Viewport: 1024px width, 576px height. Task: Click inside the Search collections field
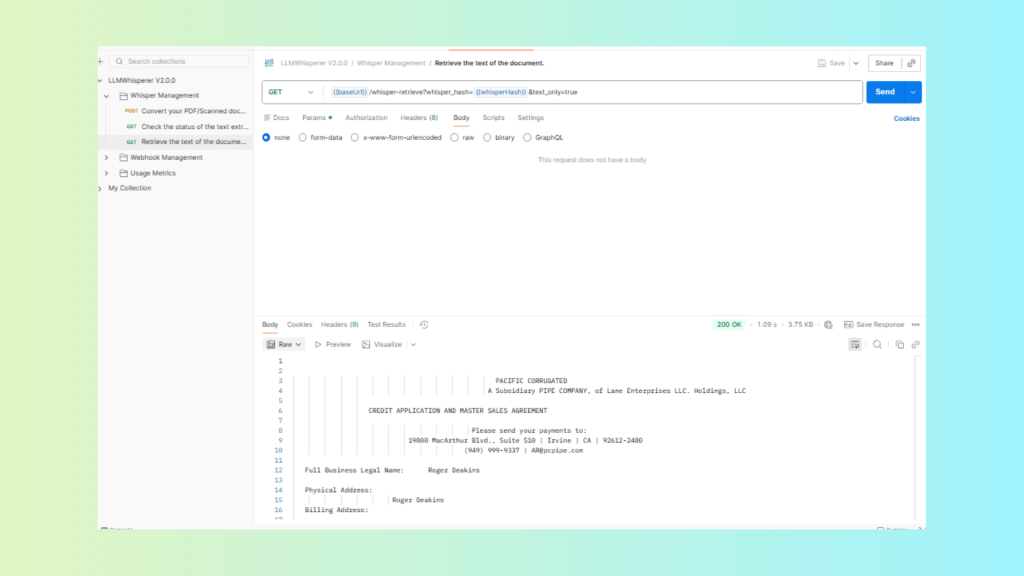(x=180, y=62)
